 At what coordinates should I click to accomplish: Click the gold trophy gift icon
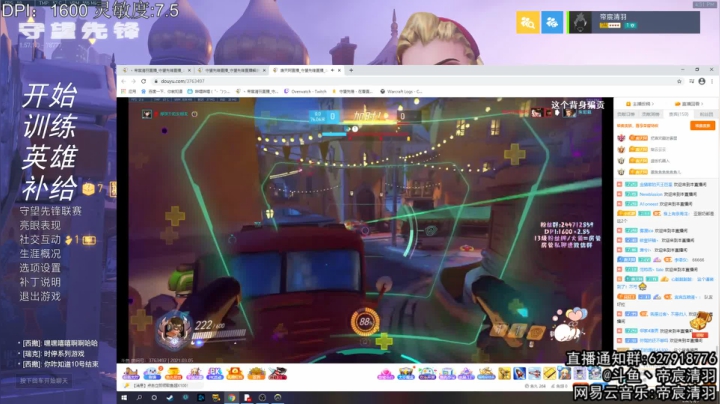click(x=173, y=374)
